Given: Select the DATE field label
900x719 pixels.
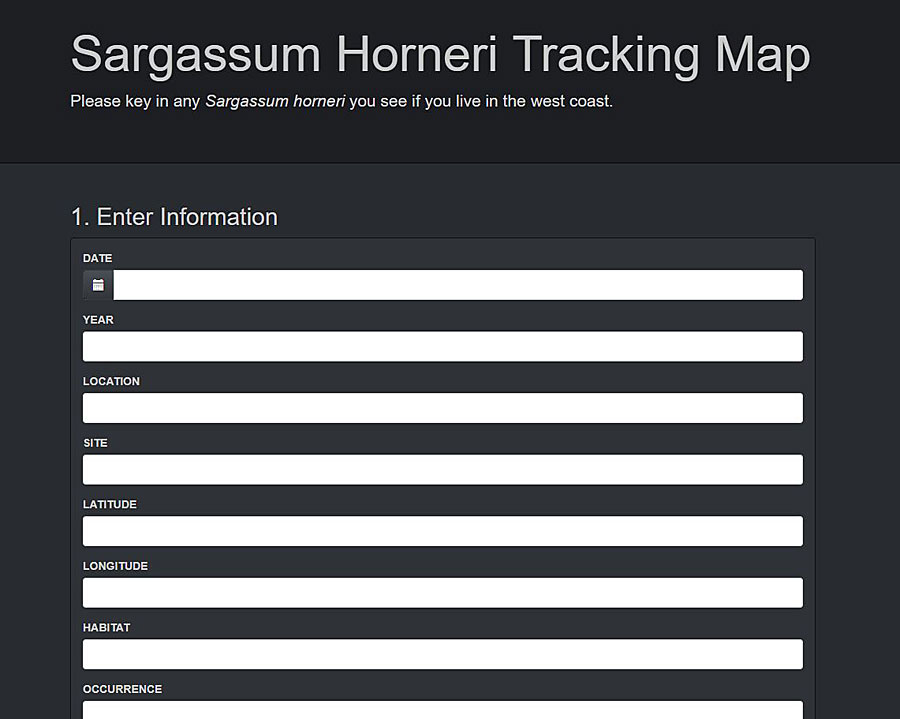Looking at the screenshot, I should (x=97, y=258).
